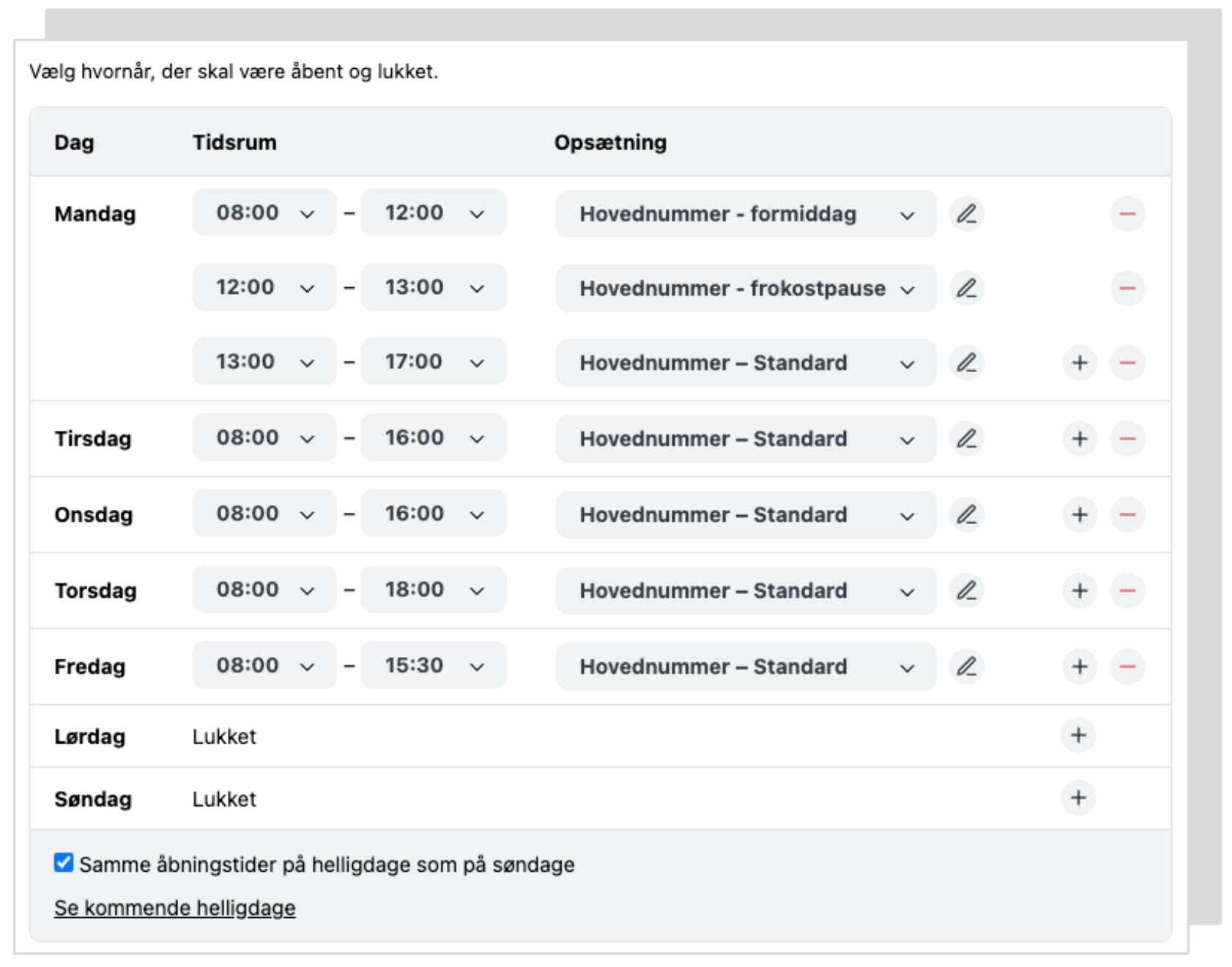
Task: Add a time slot to Onsdag
Action: pyautogui.click(x=1080, y=514)
